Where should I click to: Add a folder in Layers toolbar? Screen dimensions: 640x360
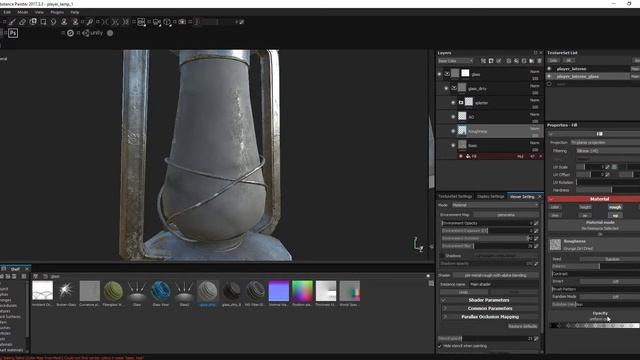click(x=531, y=61)
